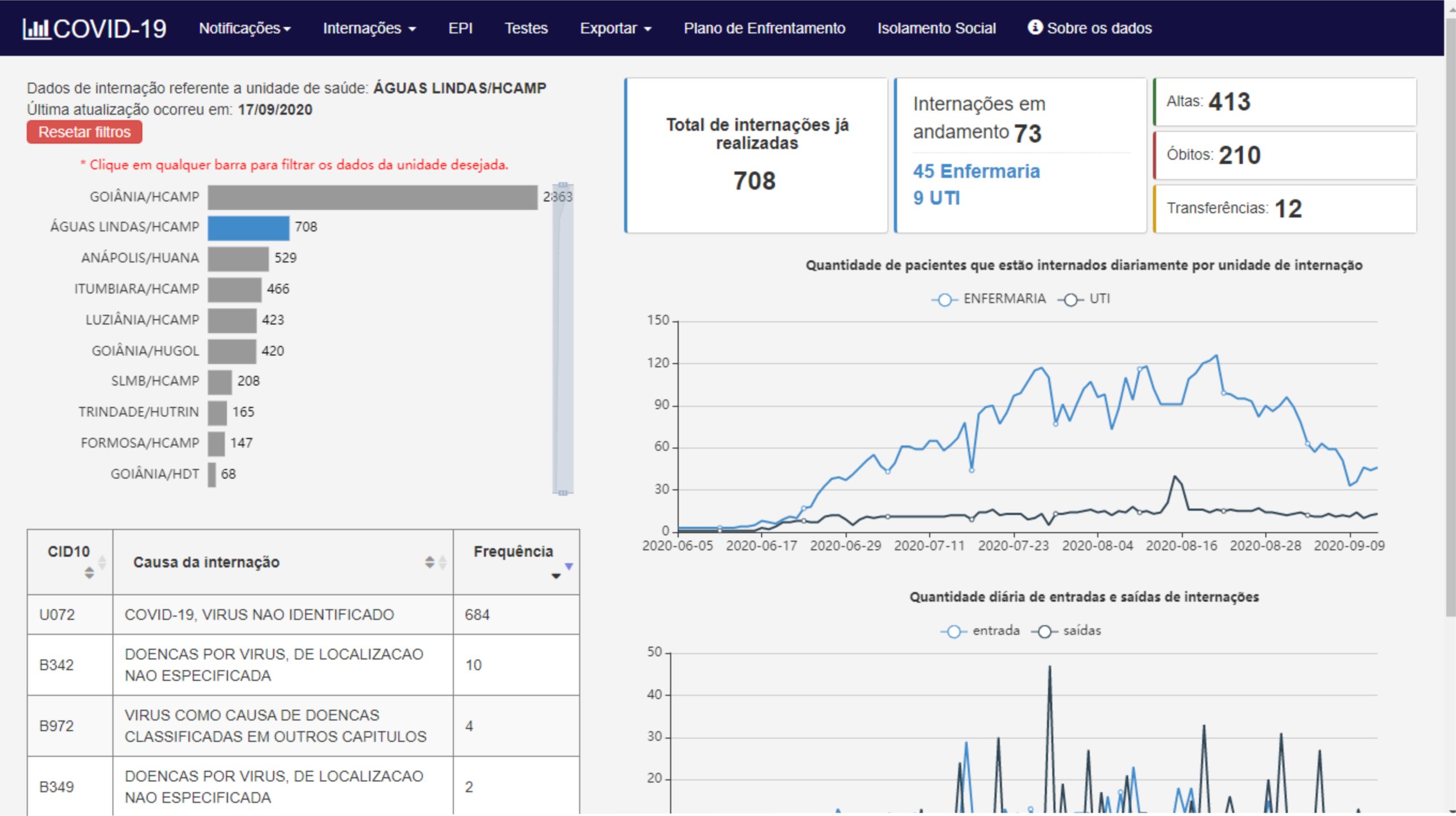Click the 45 Enfermaria text
This screenshot has height=816, width=1456.
pos(976,171)
